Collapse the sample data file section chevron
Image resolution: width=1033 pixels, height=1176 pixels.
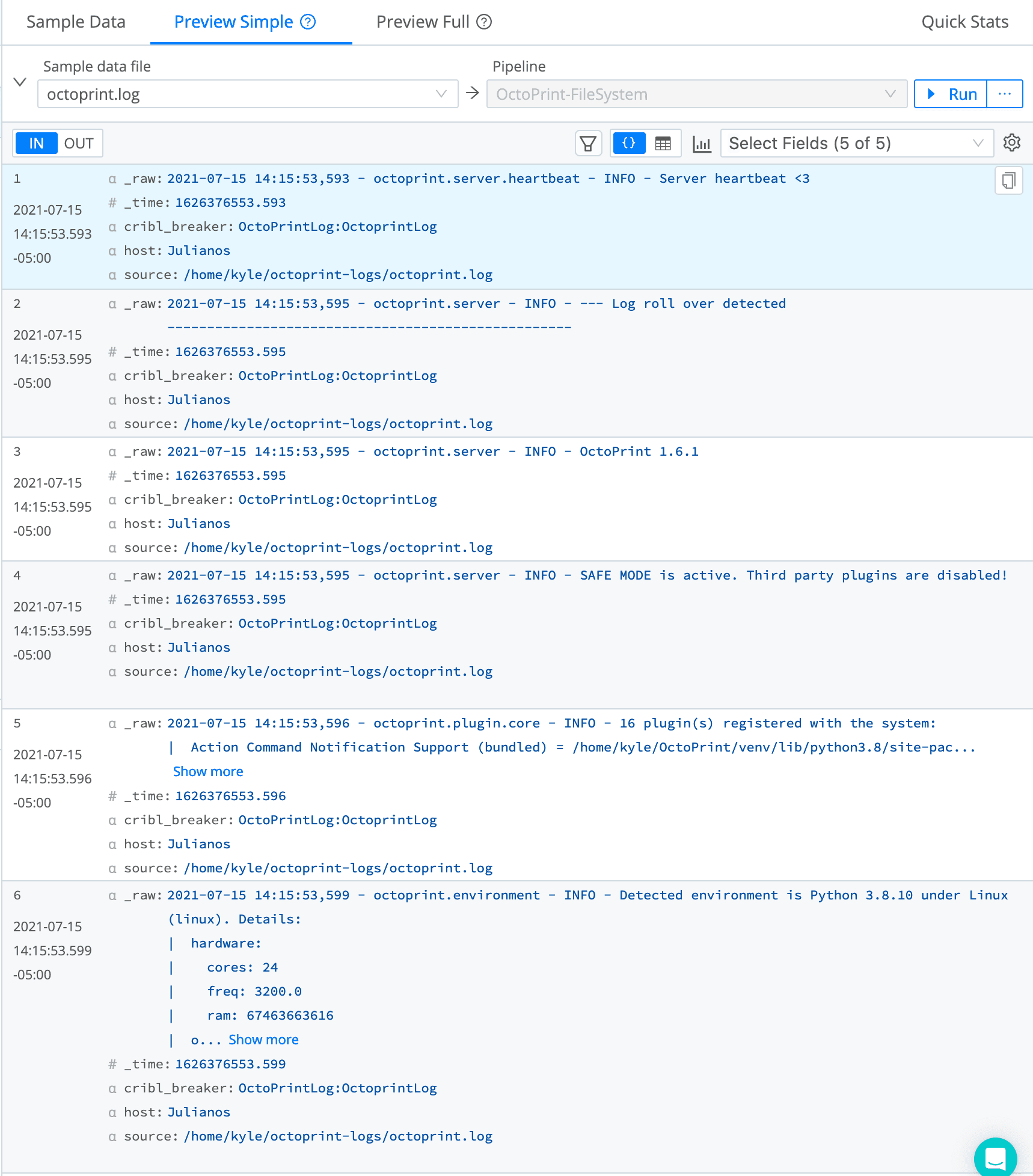20,82
